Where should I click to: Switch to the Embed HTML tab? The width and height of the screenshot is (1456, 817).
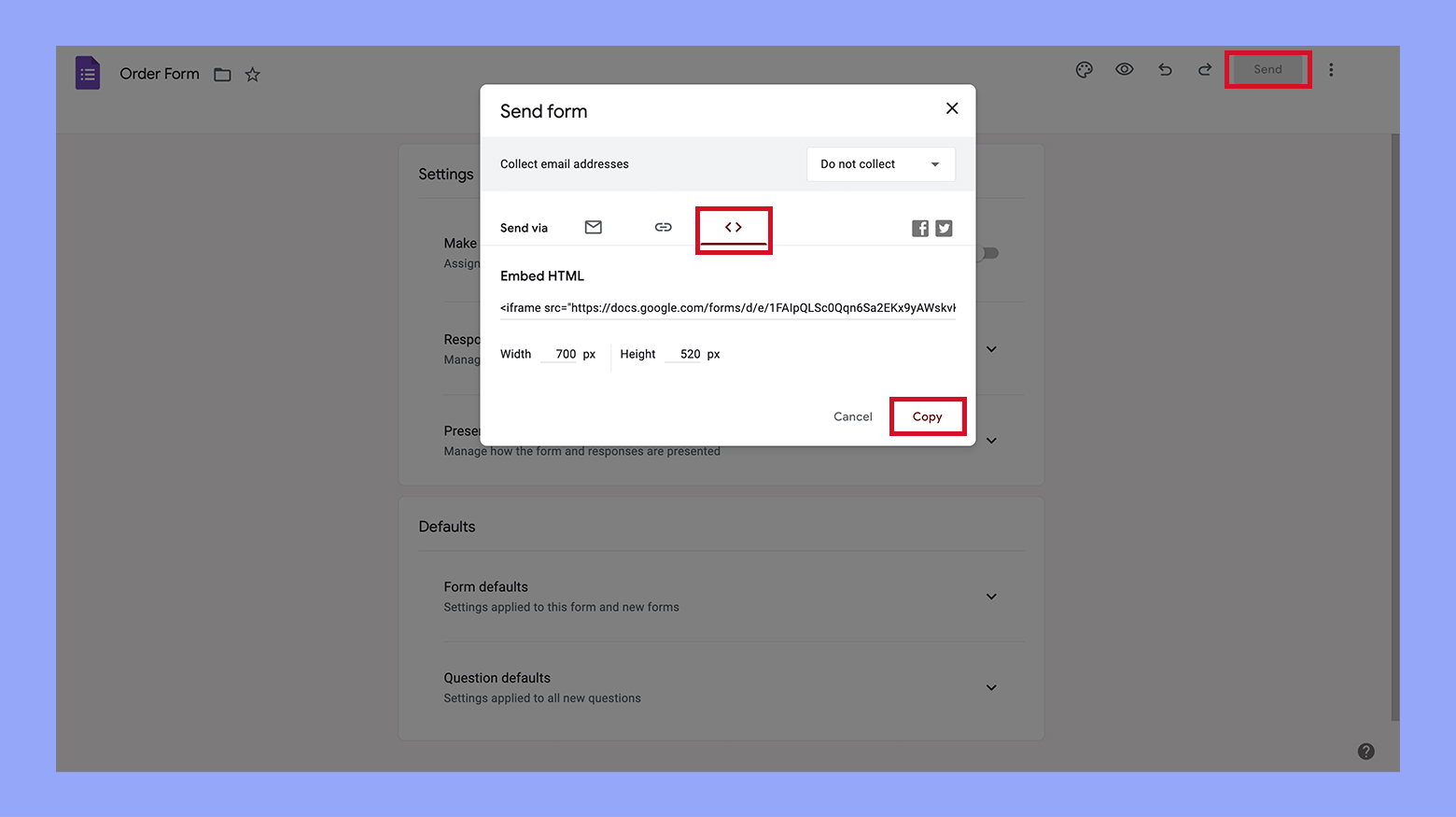[x=734, y=227]
